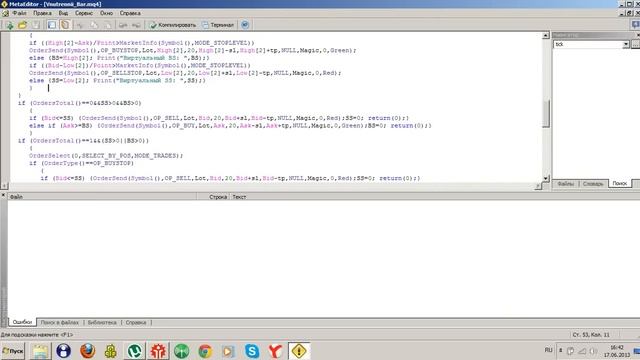Toggle the Navigator panel toolbar icon

click(x=51, y=25)
